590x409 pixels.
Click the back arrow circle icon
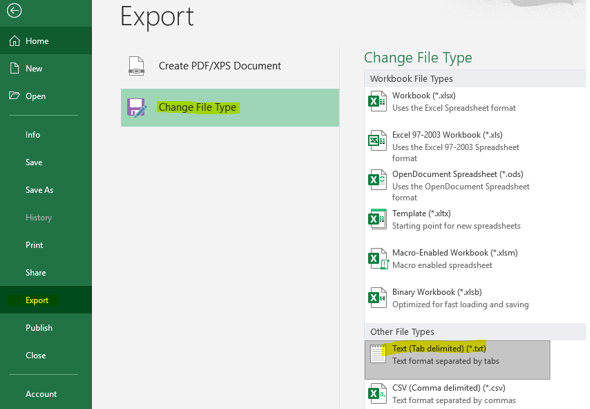(14, 11)
